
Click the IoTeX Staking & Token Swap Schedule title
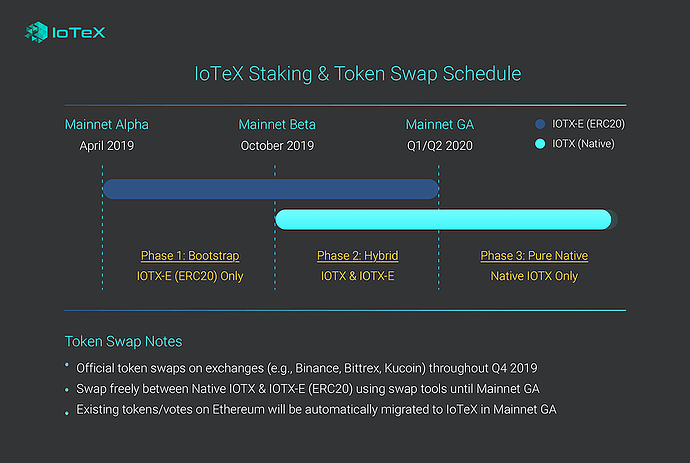point(357,73)
